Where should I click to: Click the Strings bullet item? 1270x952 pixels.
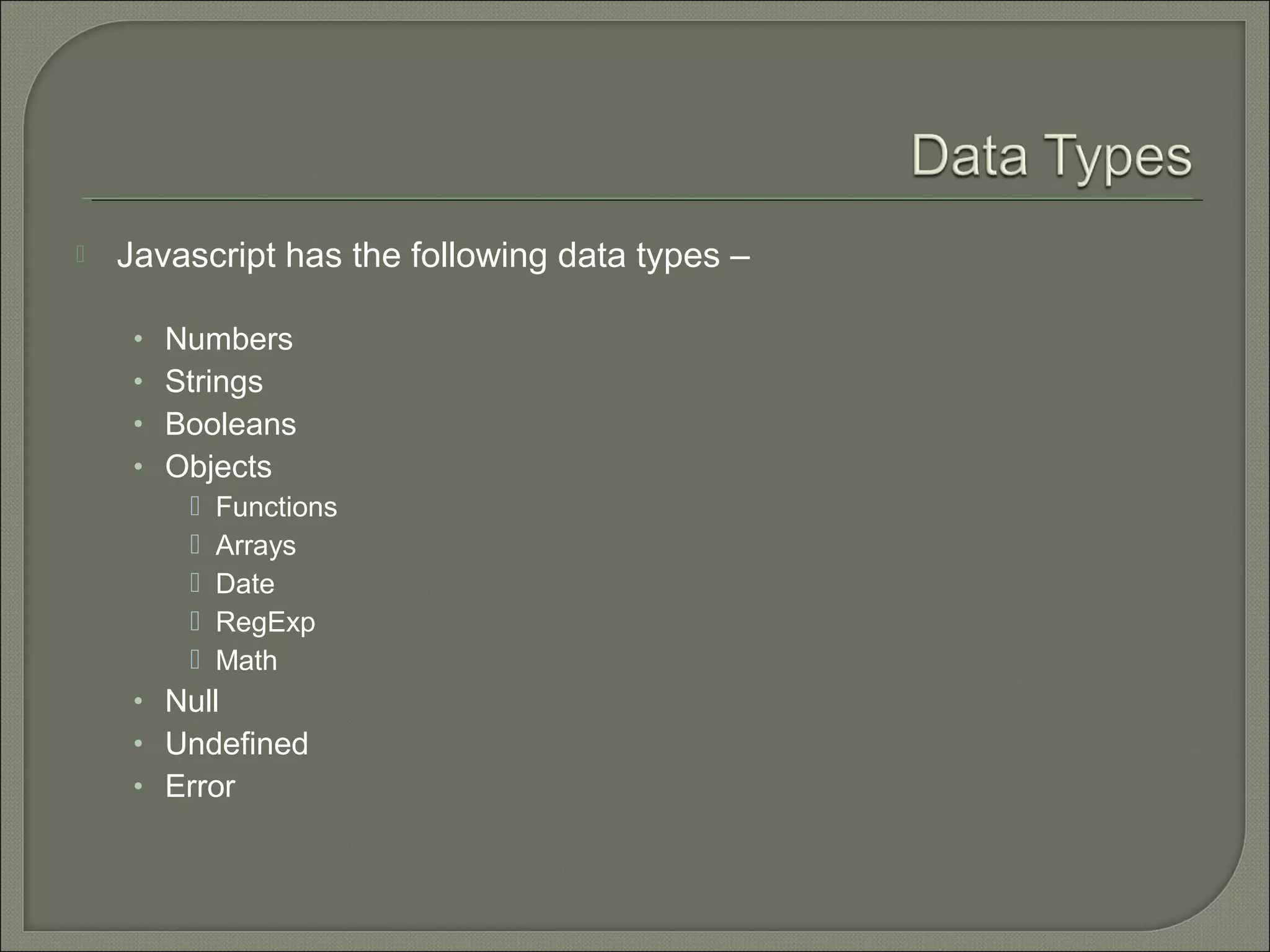pyautogui.click(x=214, y=382)
